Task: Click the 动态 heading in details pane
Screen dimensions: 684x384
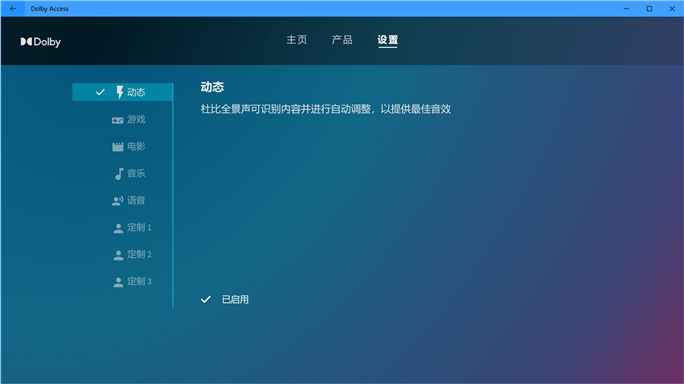Action: [x=212, y=87]
